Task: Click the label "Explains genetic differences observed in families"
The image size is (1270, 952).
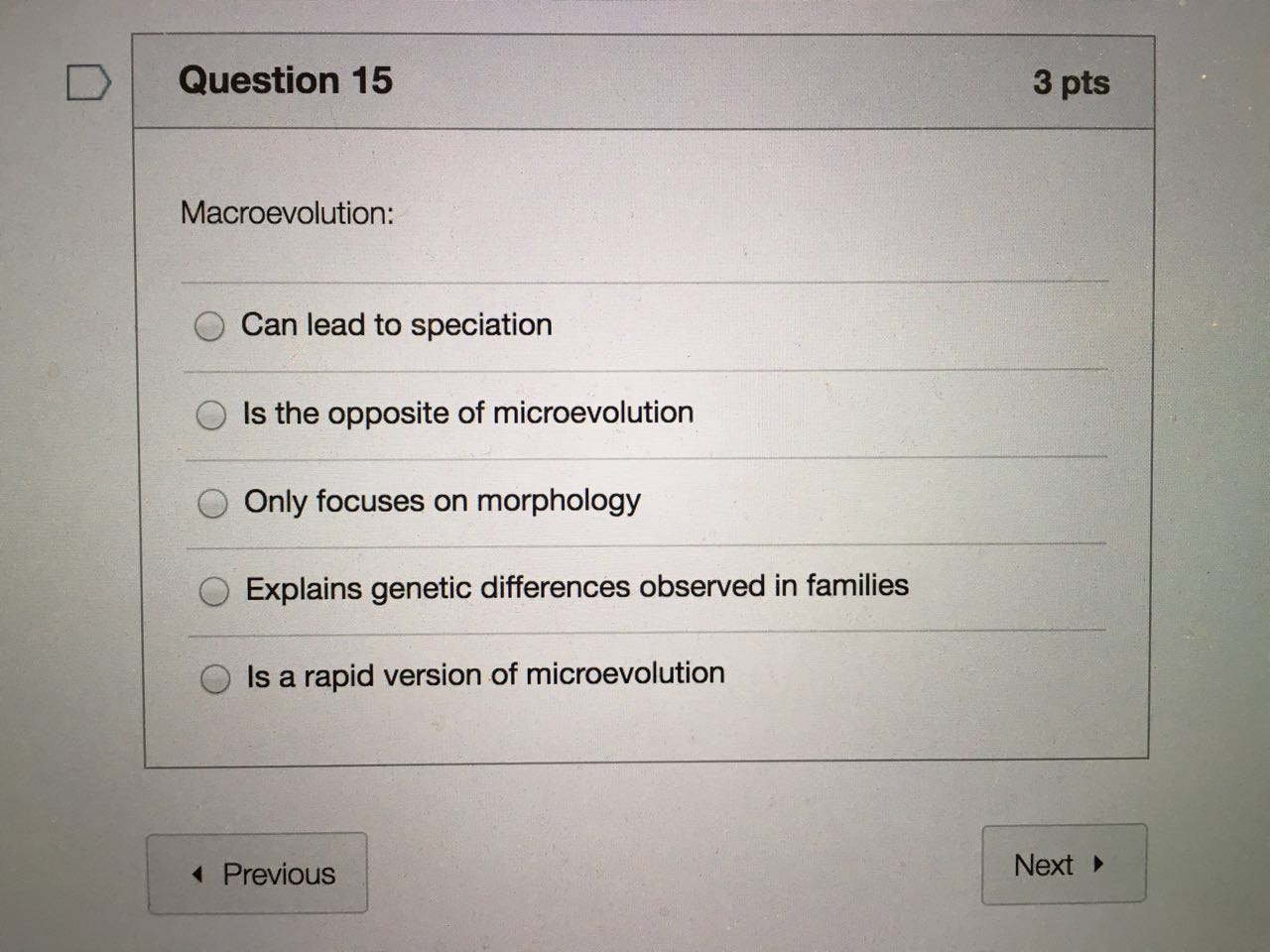Action: (576, 587)
